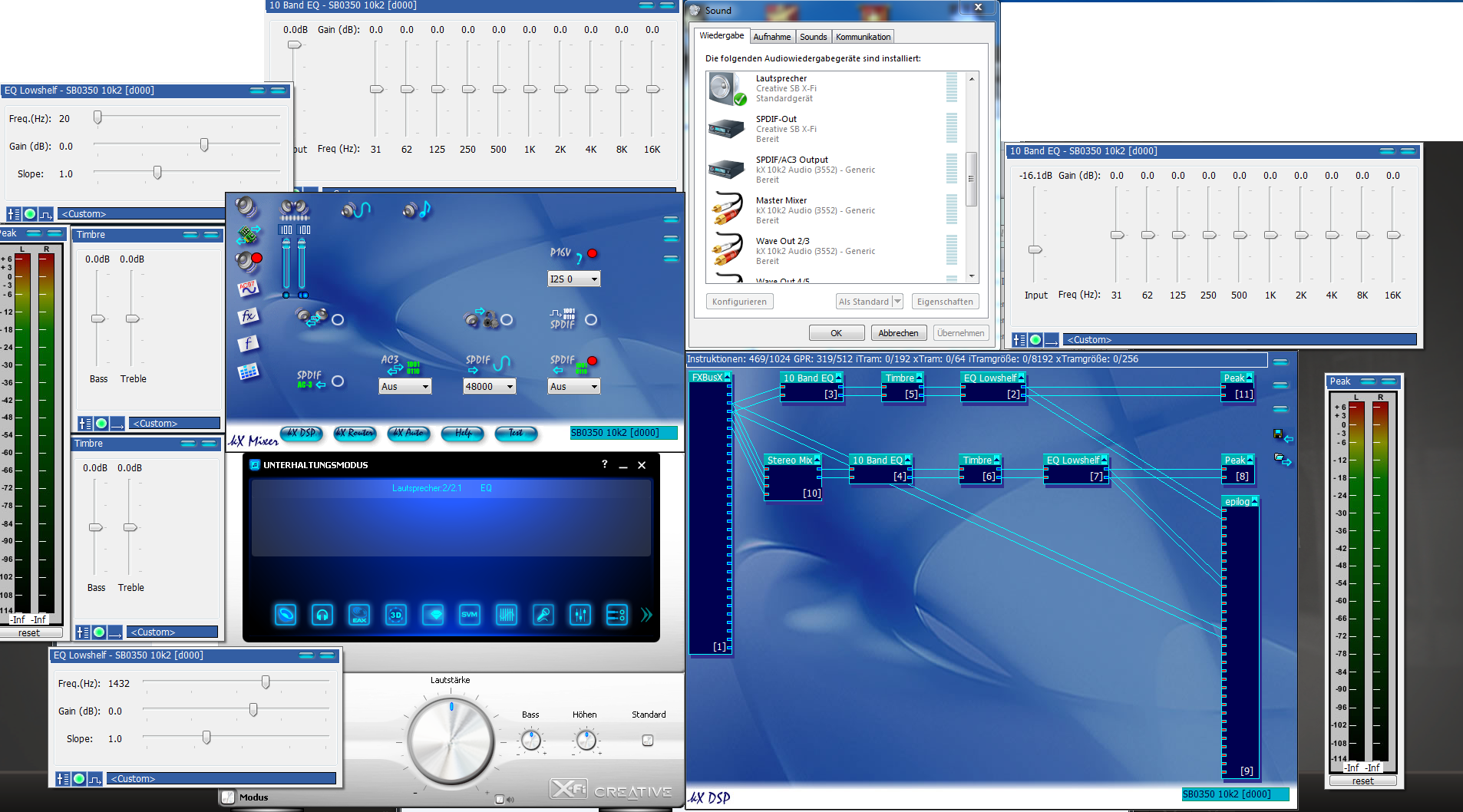Image resolution: width=1463 pixels, height=812 pixels.
Task: Click sliders icon in right 10 Band EQ footer
Action: 1019,340
